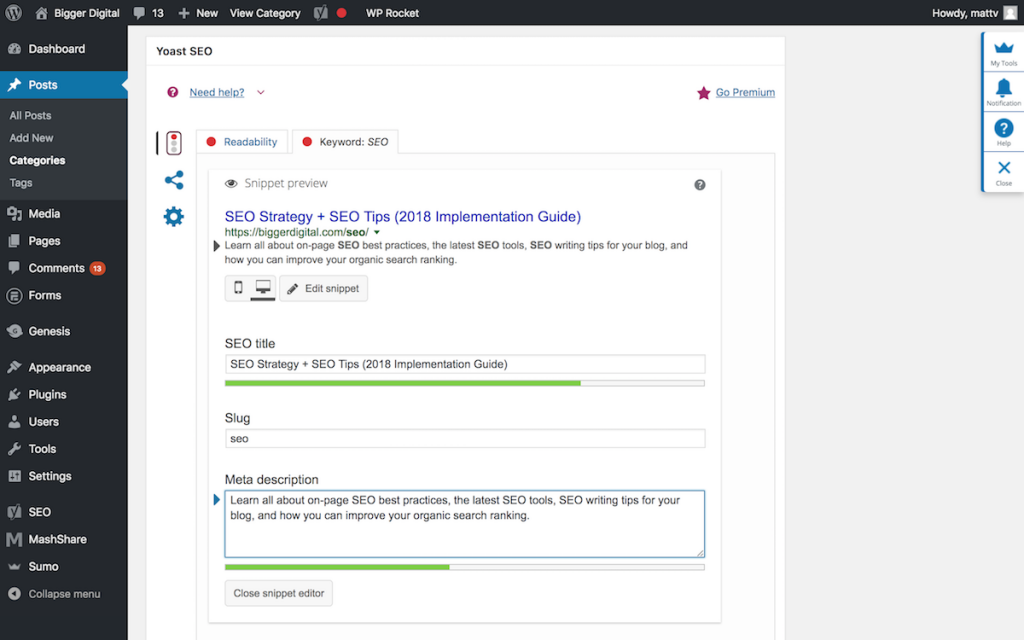Click the snippet preview description text
Viewport: 1024px width, 640px height.
coord(456,253)
